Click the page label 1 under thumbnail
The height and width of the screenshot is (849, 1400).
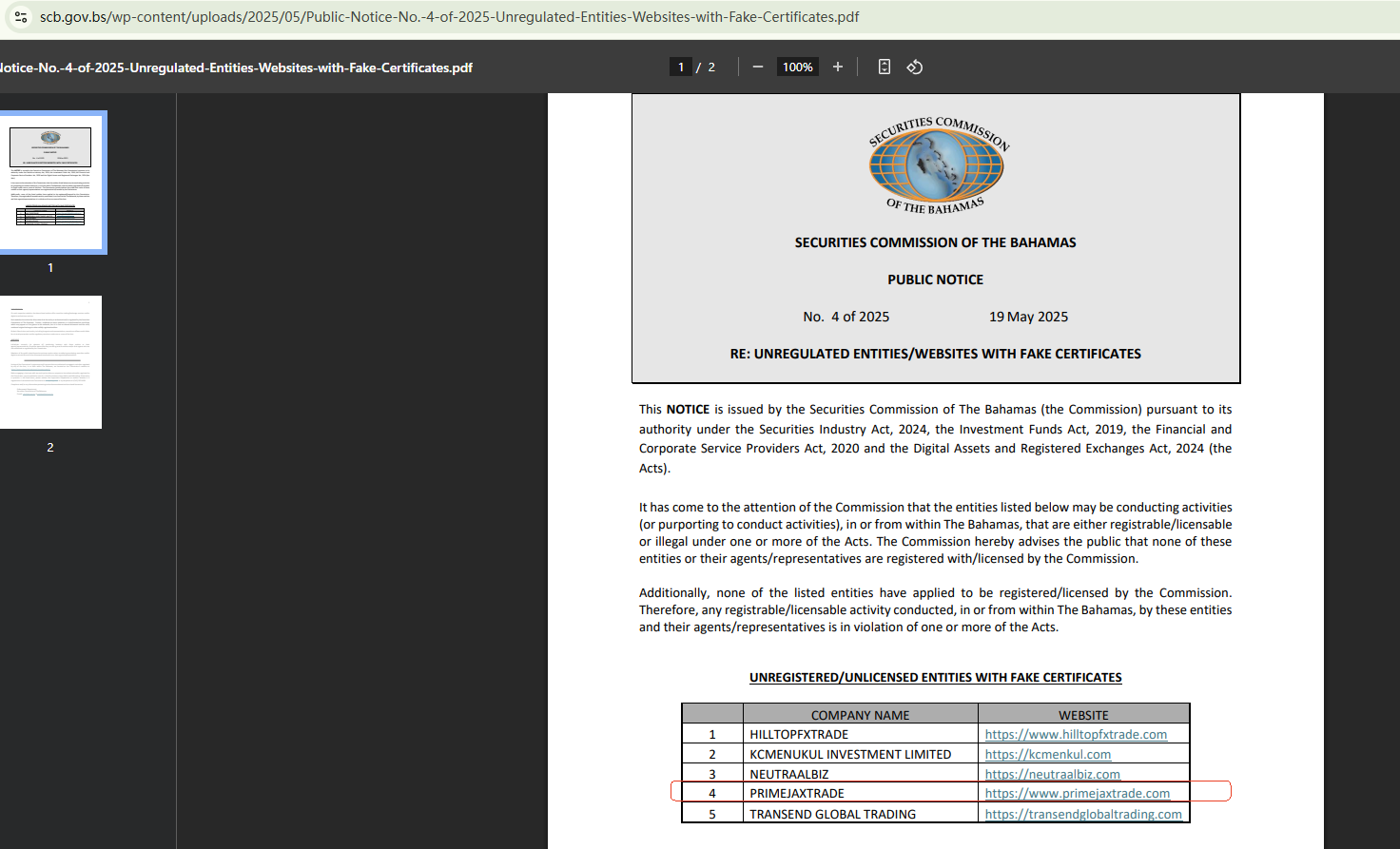pyautogui.click(x=50, y=268)
